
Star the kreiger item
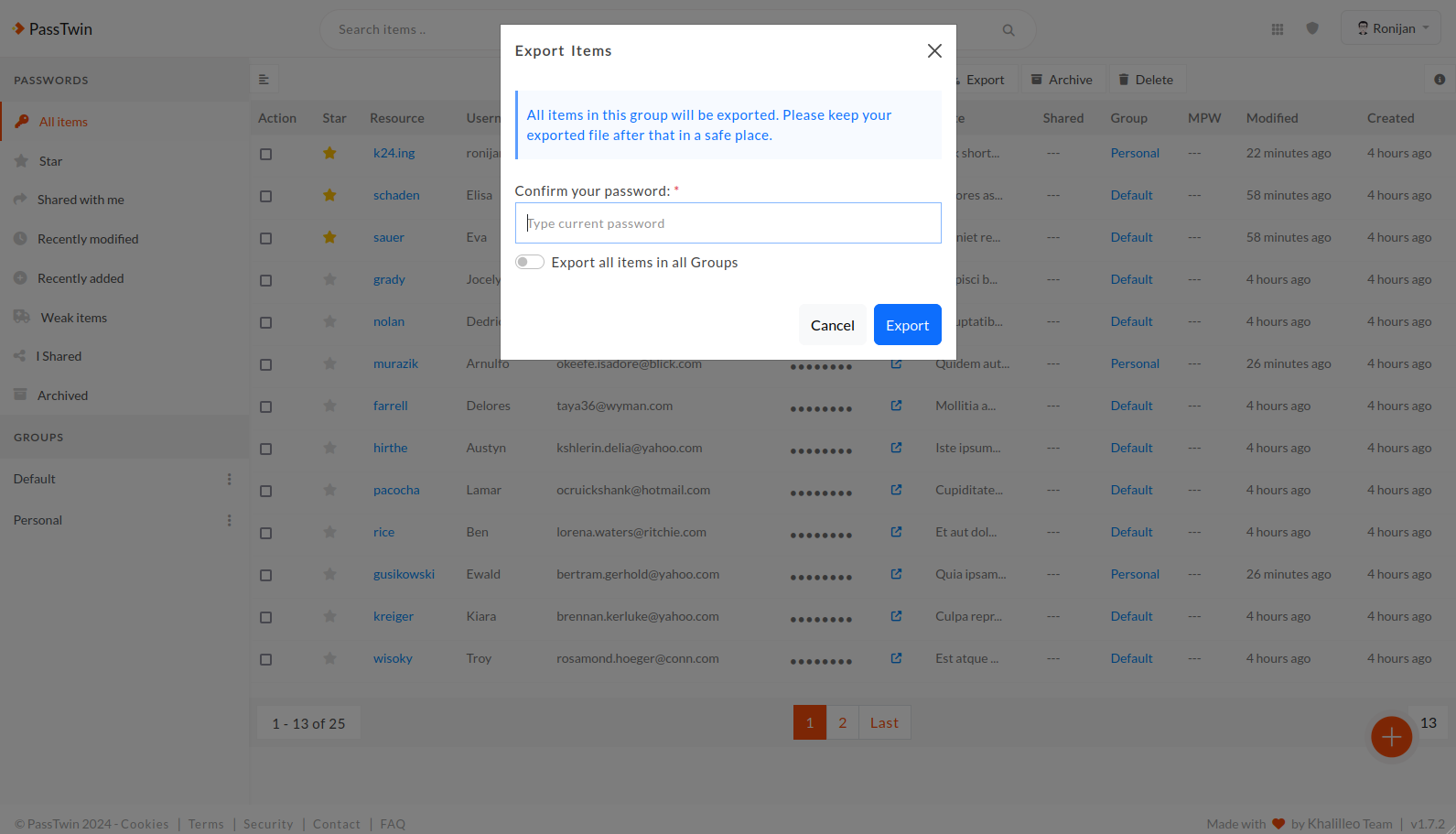tap(329, 616)
